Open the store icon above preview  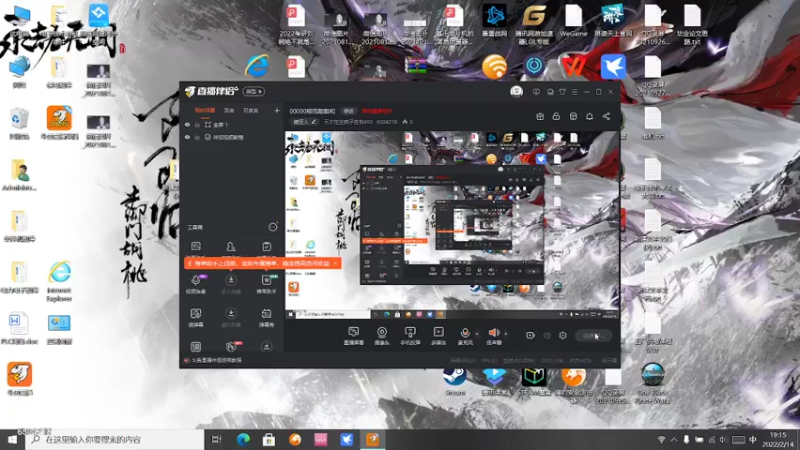573,116
